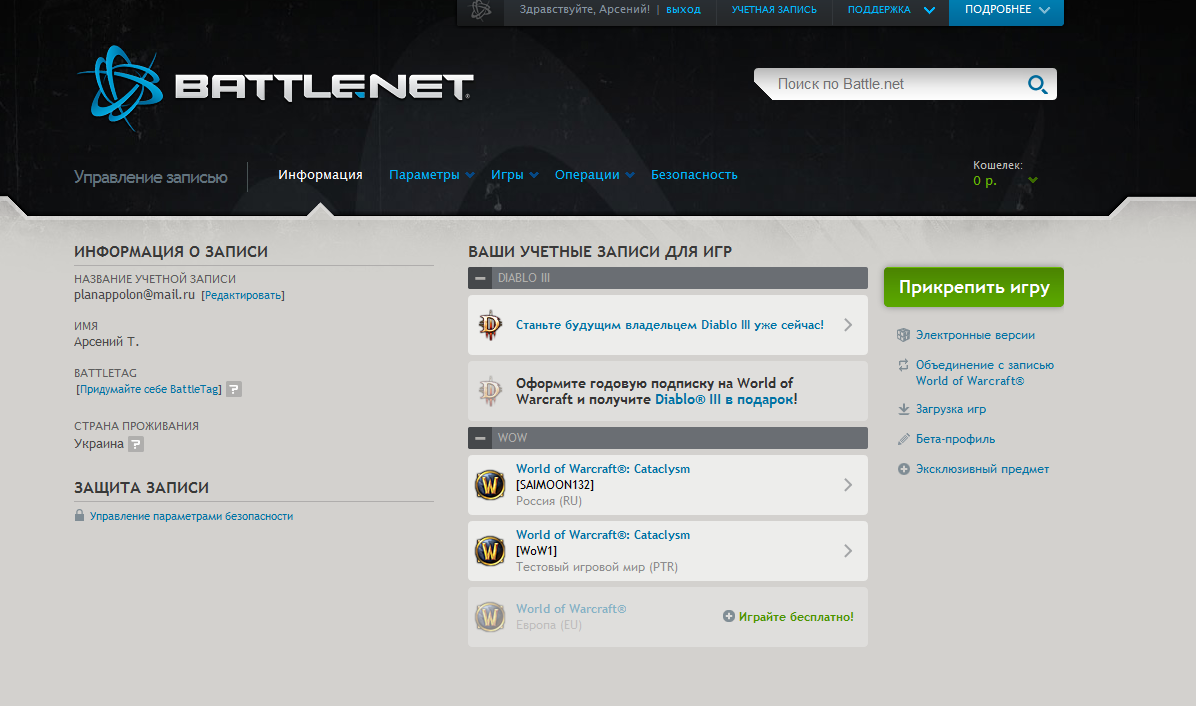Open Учетная запись in the top bar
1196x706 pixels.
point(774,10)
